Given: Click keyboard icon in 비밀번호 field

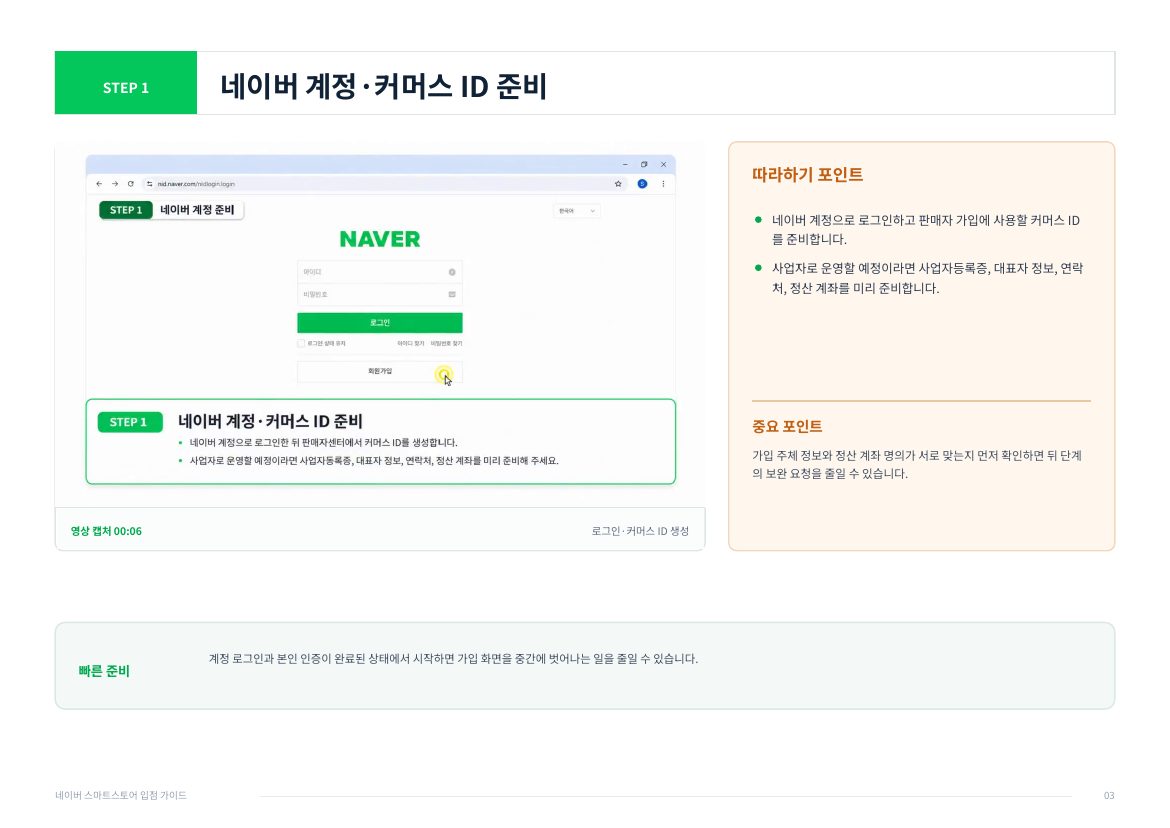Looking at the screenshot, I should pos(452,295).
